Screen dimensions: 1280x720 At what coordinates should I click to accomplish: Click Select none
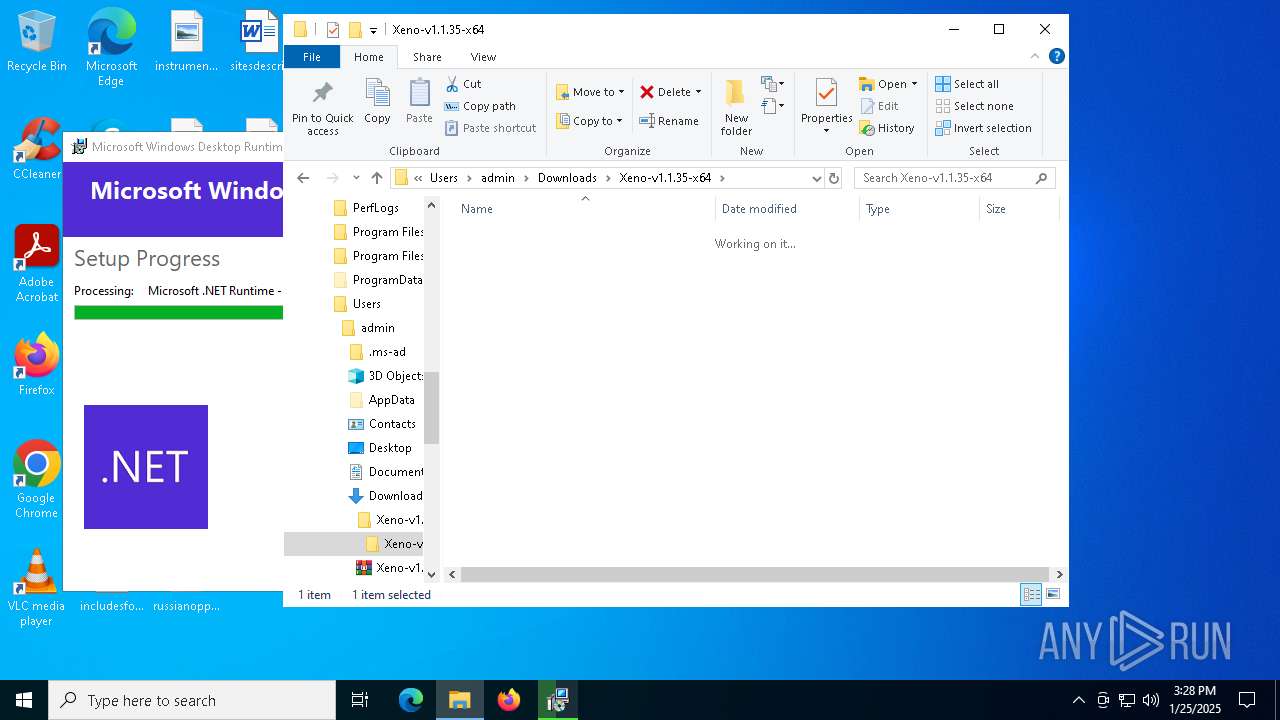tap(974, 106)
